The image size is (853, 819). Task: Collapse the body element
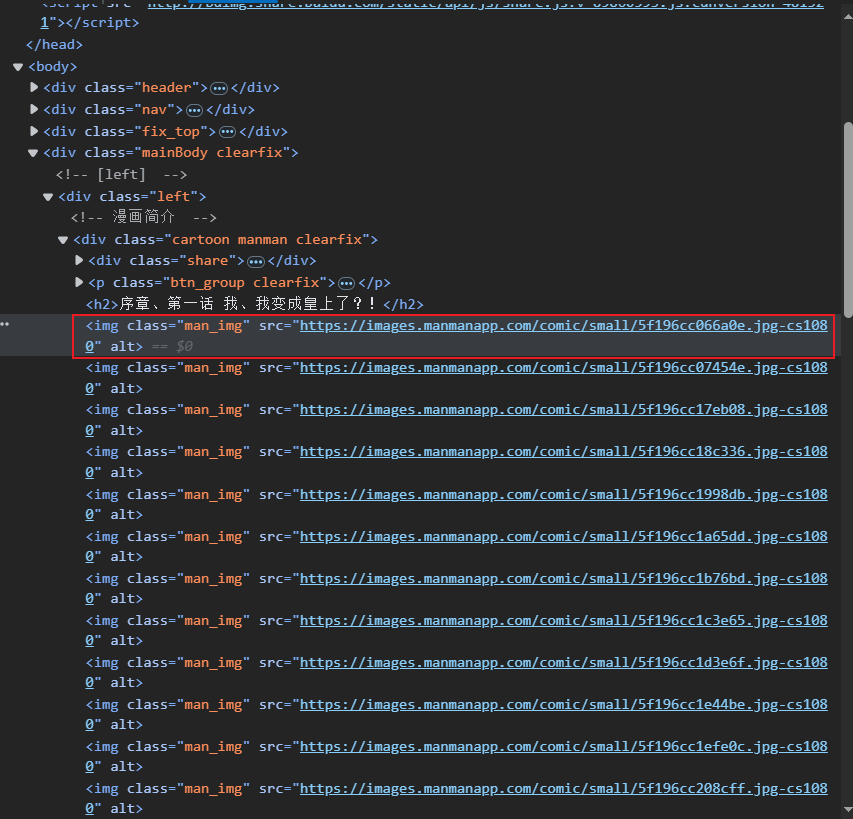(x=17, y=66)
